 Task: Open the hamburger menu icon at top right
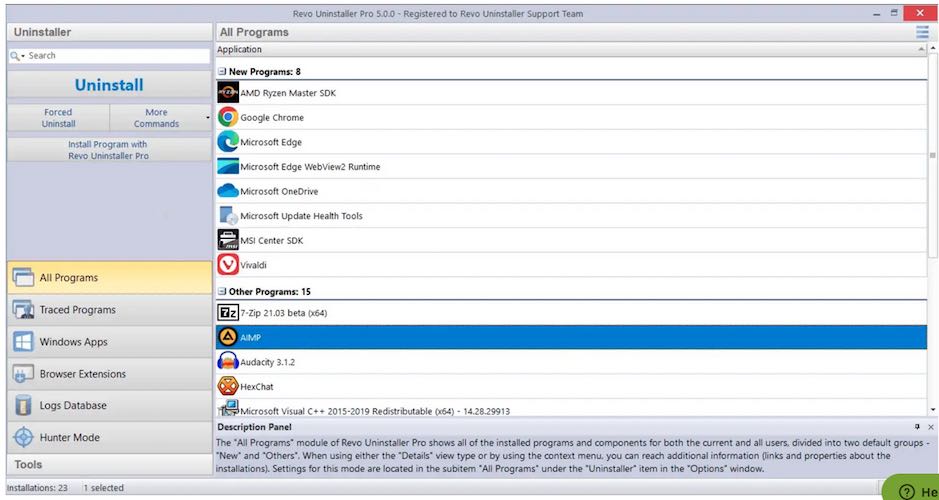pyautogui.click(x=922, y=32)
